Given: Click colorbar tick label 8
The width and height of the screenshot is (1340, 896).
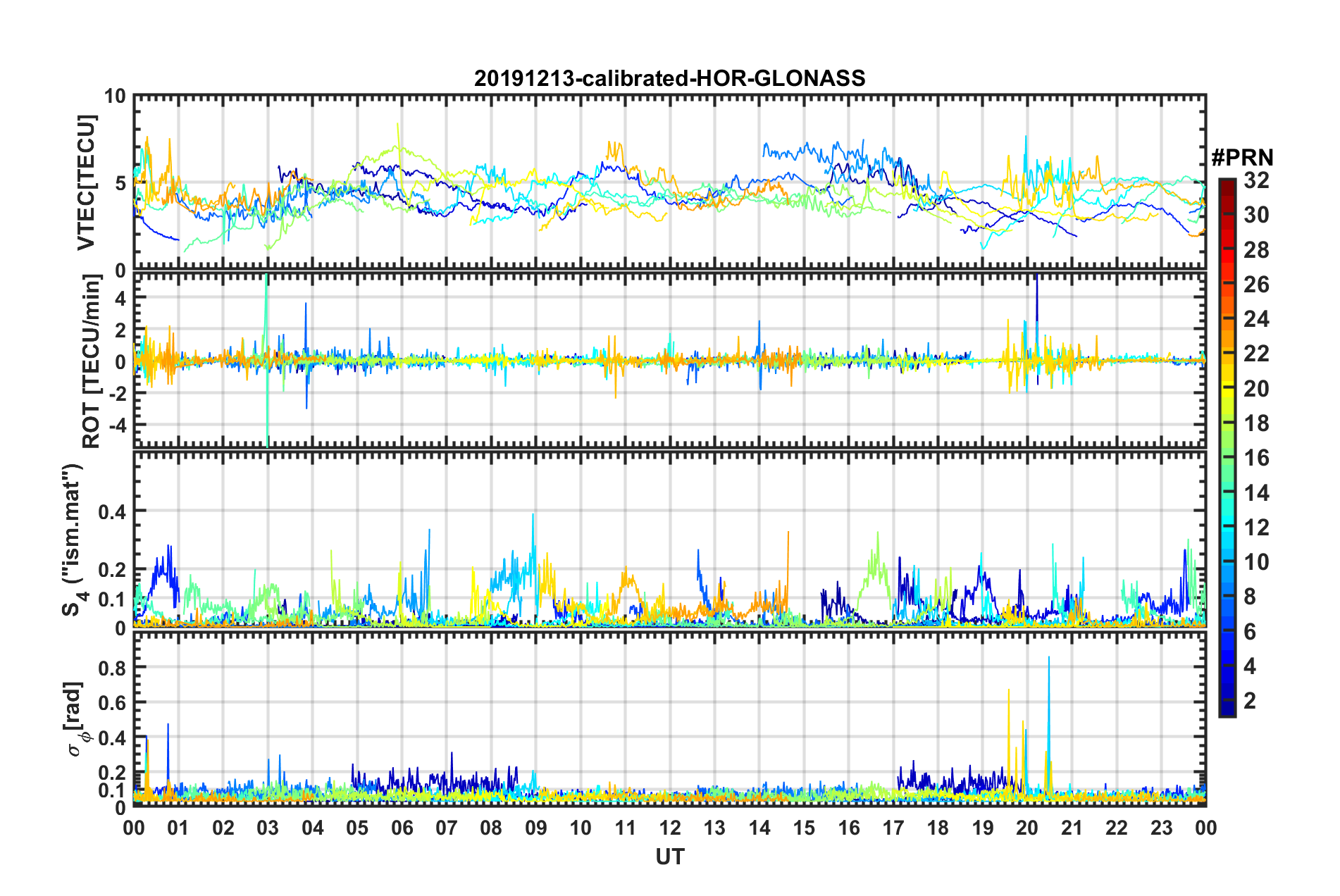Looking at the screenshot, I should point(1250,597).
